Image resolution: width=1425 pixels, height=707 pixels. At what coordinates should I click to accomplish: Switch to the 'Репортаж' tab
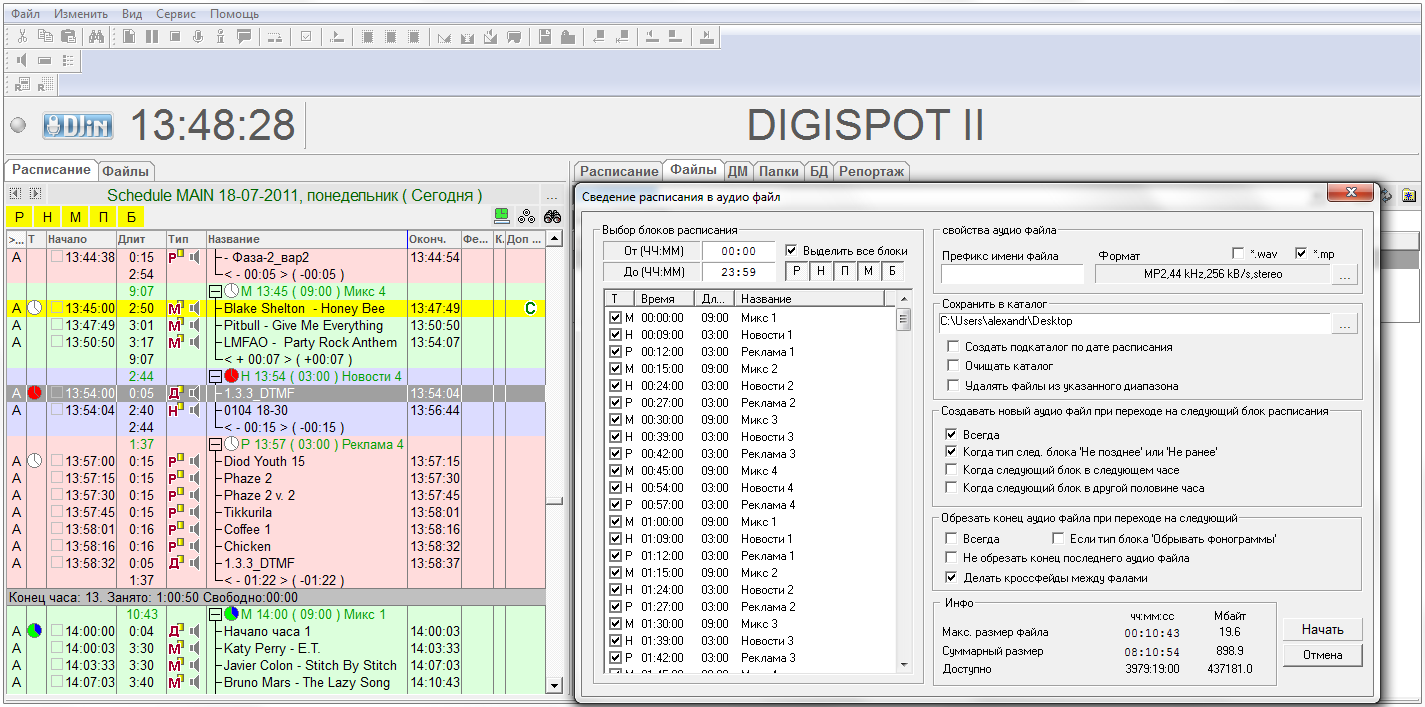pyautogui.click(x=871, y=171)
